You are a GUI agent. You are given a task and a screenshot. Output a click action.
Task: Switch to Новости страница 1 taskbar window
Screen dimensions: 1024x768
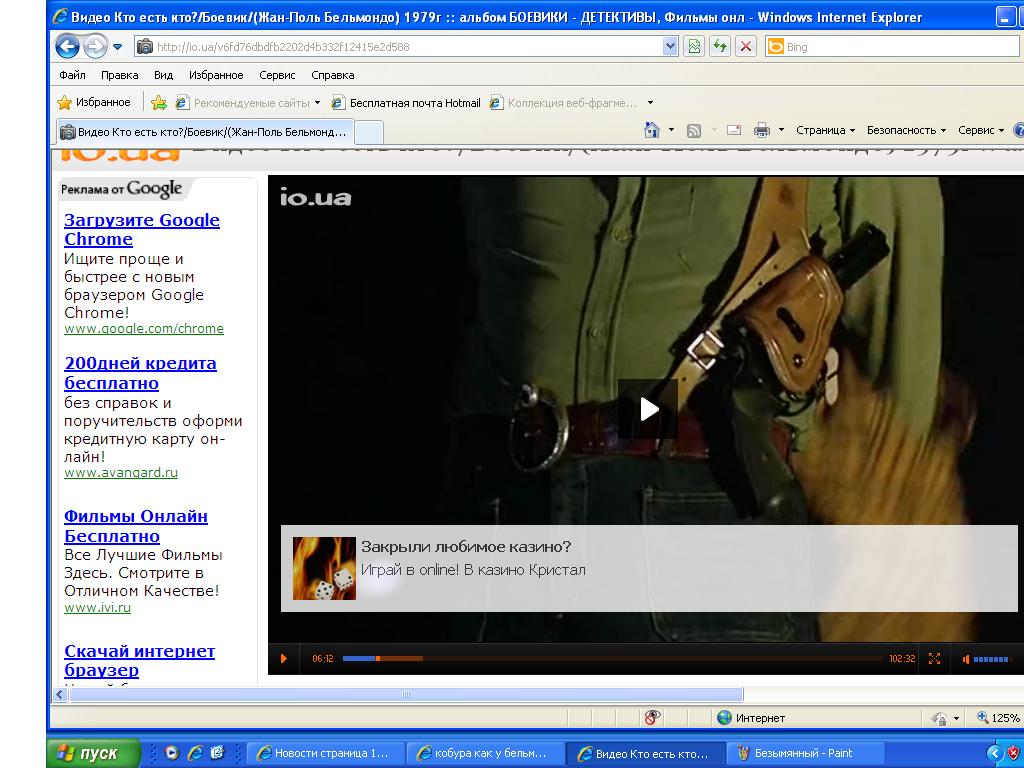326,753
